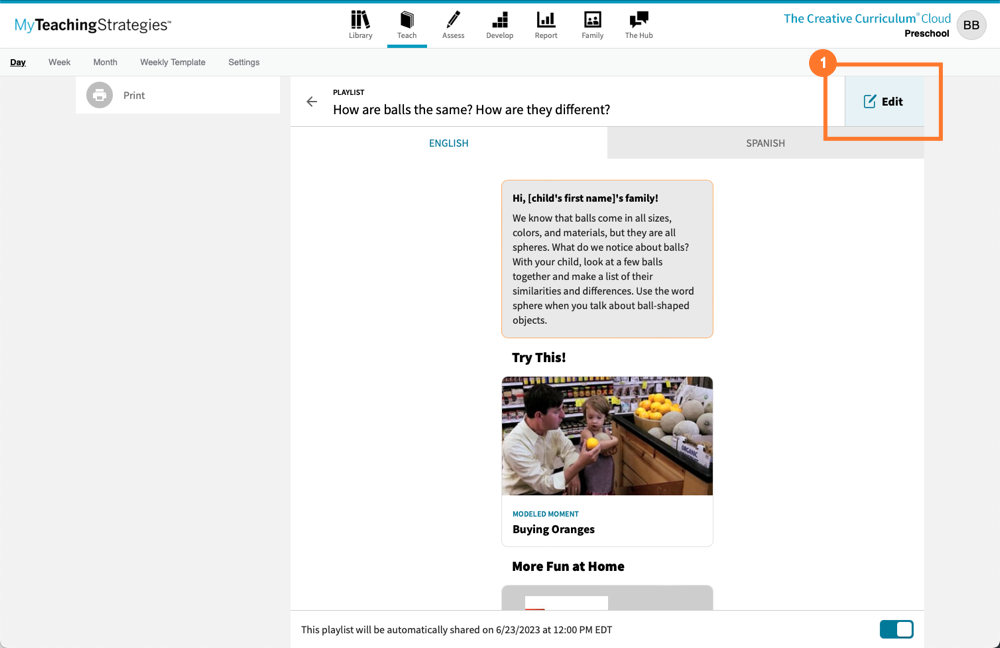
Task: Open the Library section
Action: tap(360, 25)
